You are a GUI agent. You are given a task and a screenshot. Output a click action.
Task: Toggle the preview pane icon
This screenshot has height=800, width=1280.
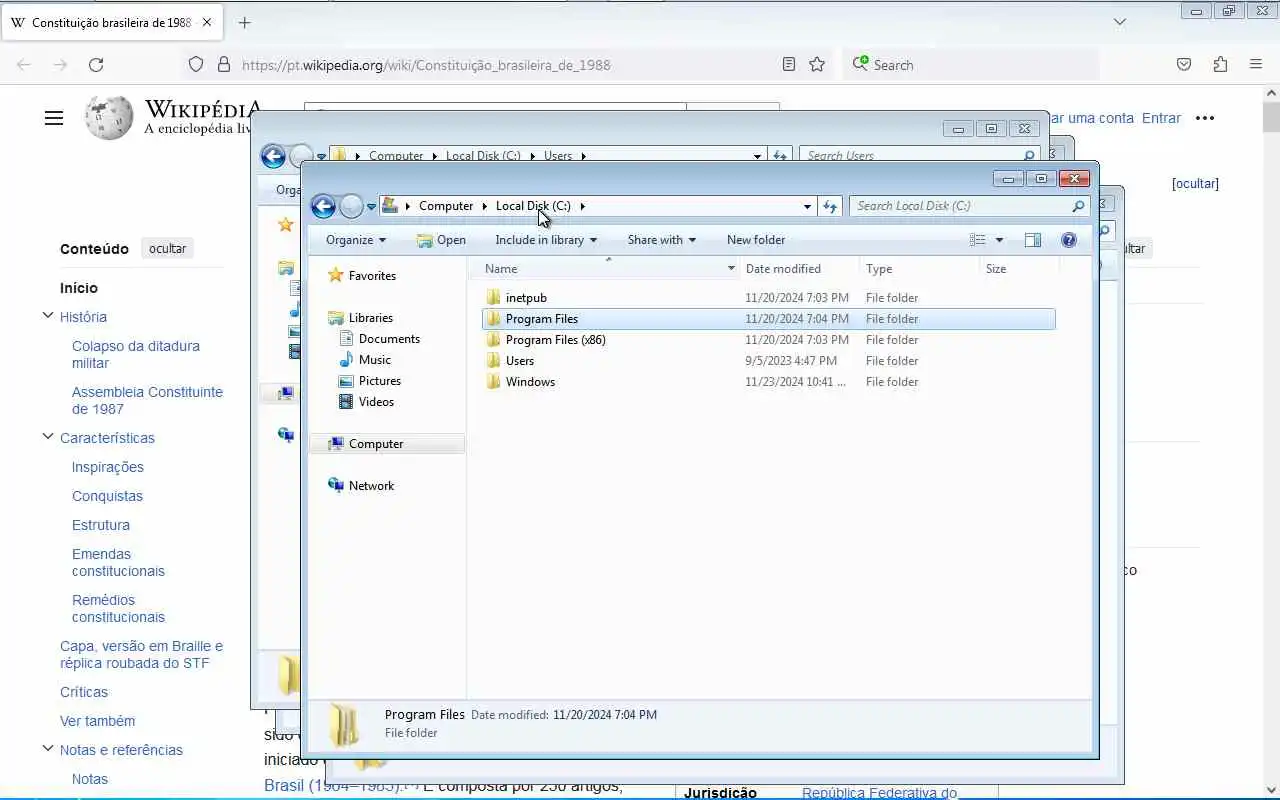(x=1033, y=240)
